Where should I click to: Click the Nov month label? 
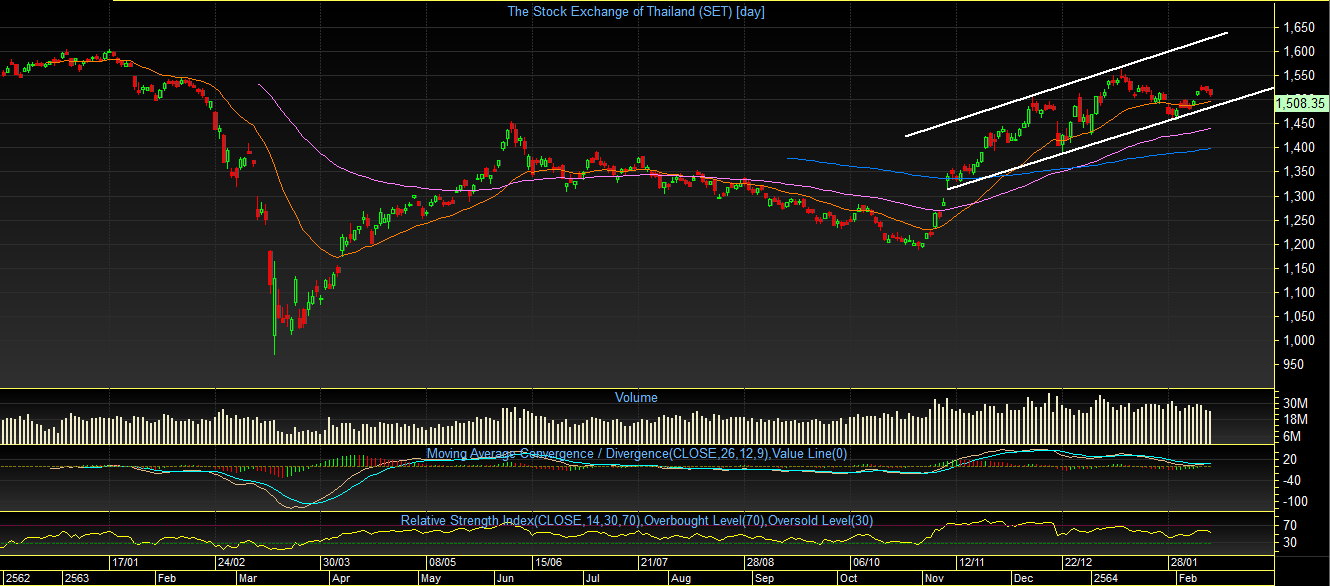coord(936,578)
